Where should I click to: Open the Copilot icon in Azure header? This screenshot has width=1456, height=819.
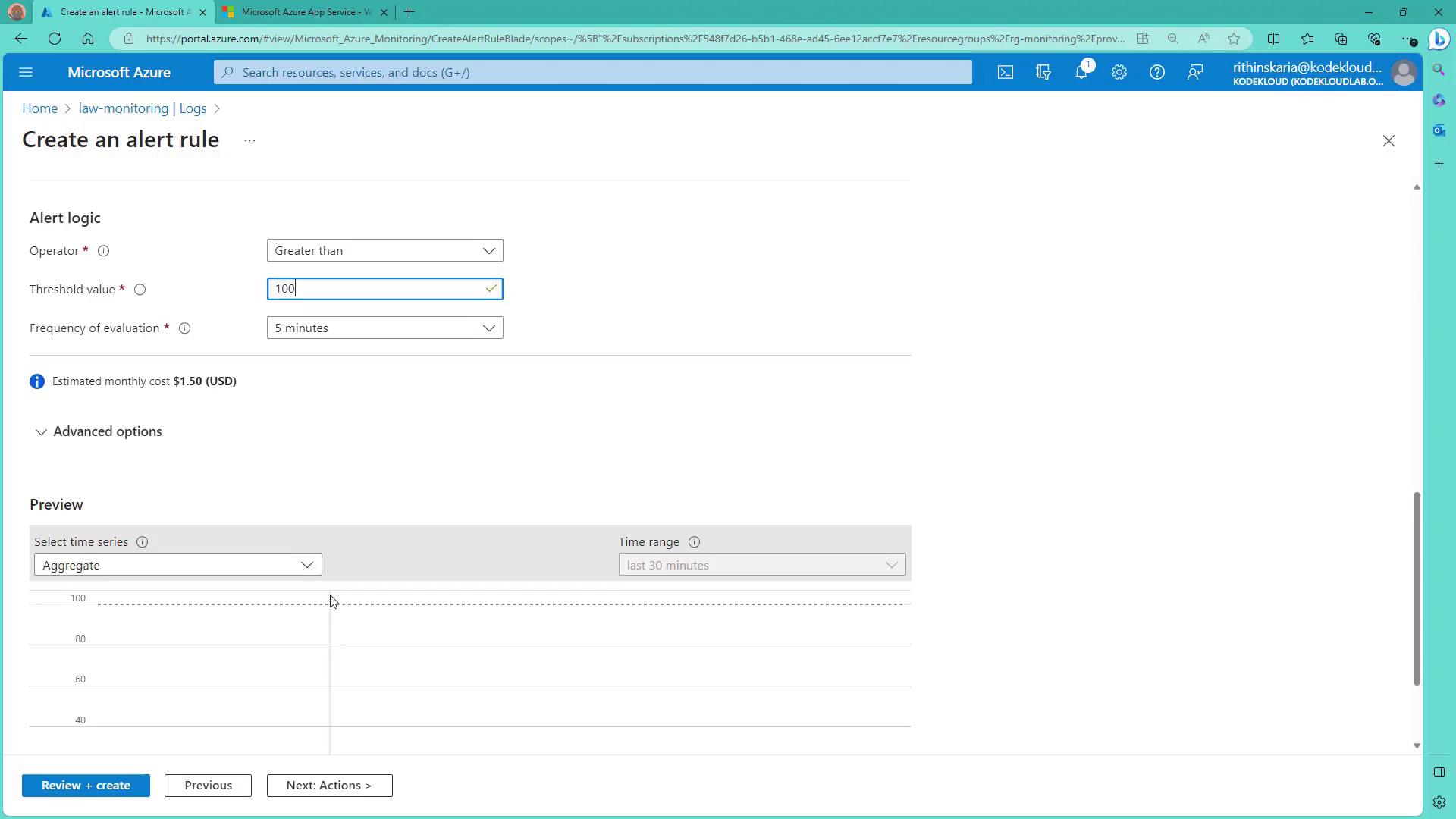pyautogui.click(x=1043, y=72)
